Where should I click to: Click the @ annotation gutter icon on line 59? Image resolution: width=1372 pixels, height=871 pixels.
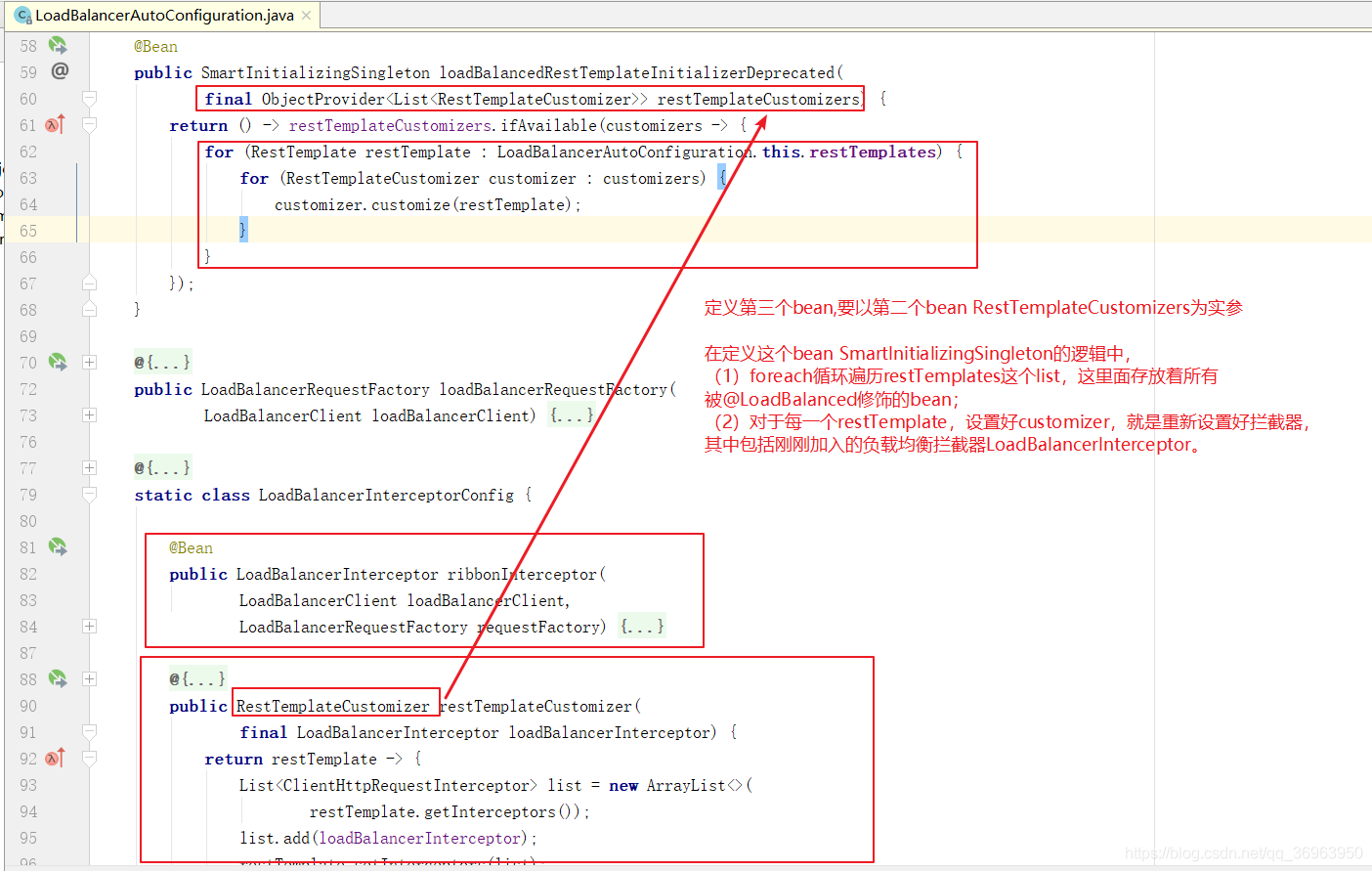(x=60, y=71)
